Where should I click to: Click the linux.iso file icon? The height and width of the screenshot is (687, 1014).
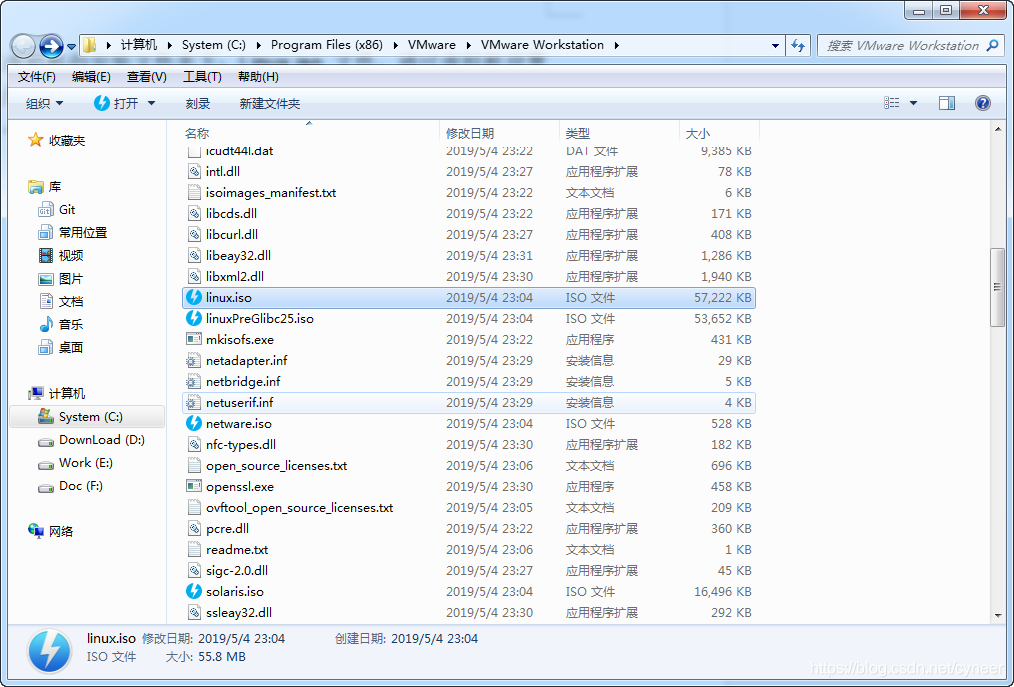click(x=193, y=298)
